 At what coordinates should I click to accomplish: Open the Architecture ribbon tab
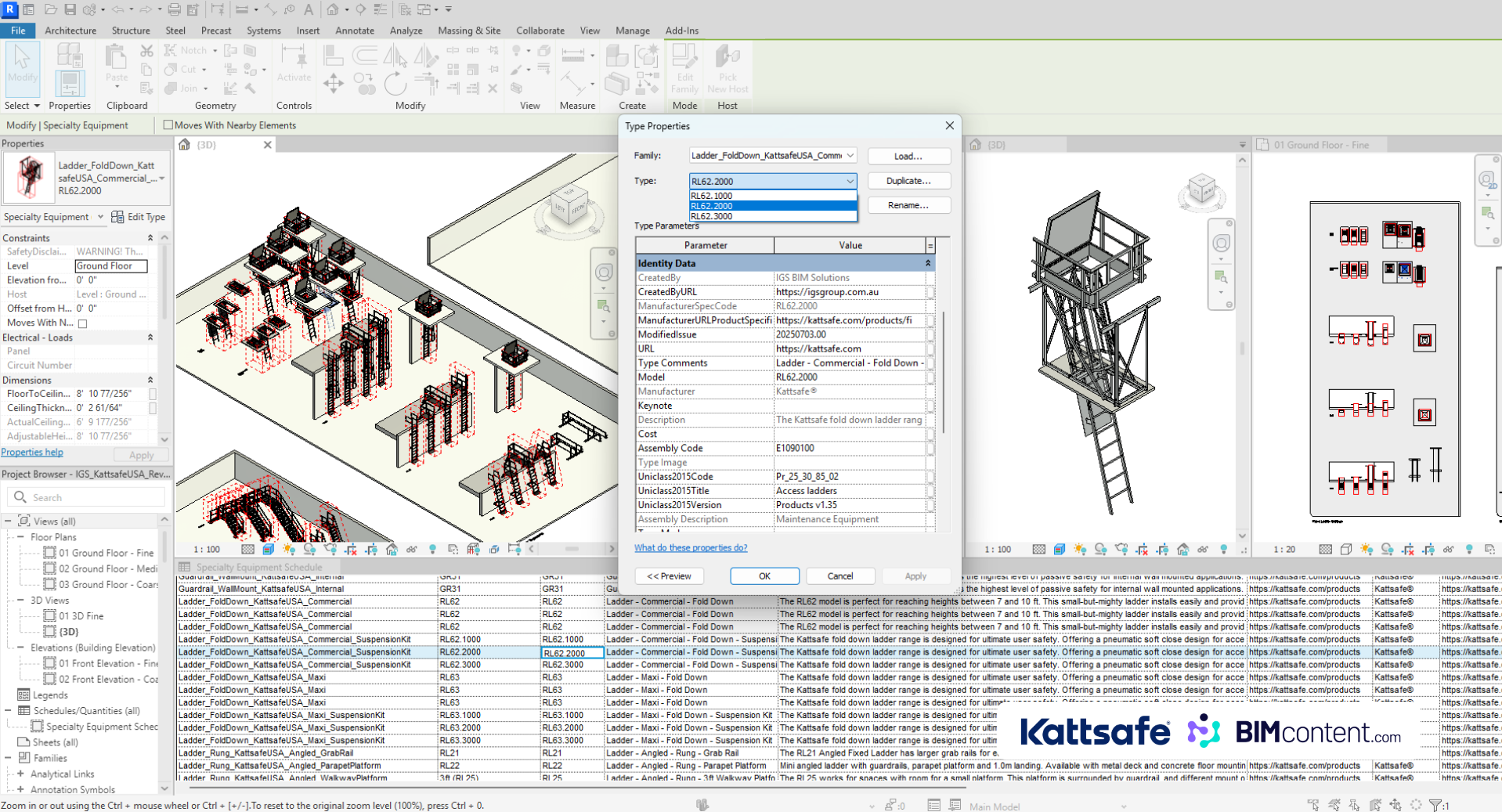(x=70, y=31)
